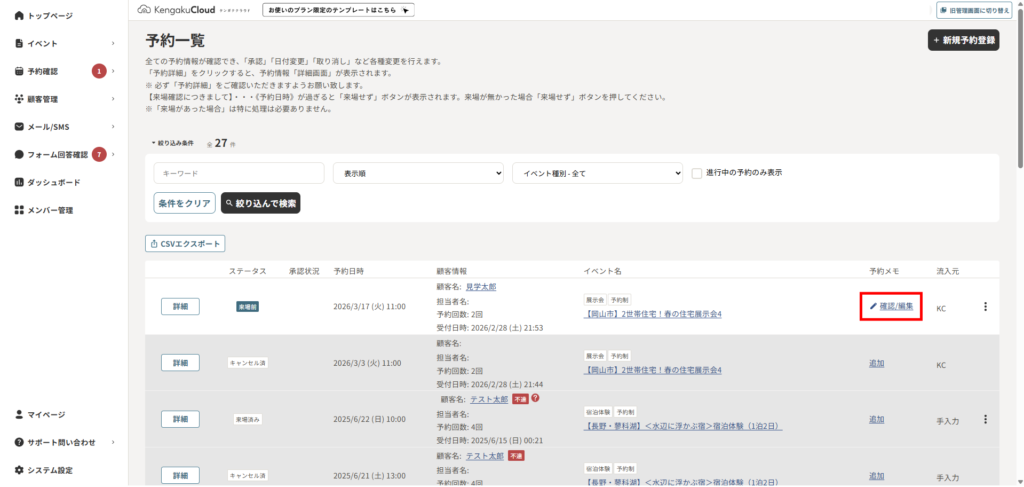Open フォーム回答確認 in the sidebar
The image size is (1024, 487).
(x=56, y=155)
